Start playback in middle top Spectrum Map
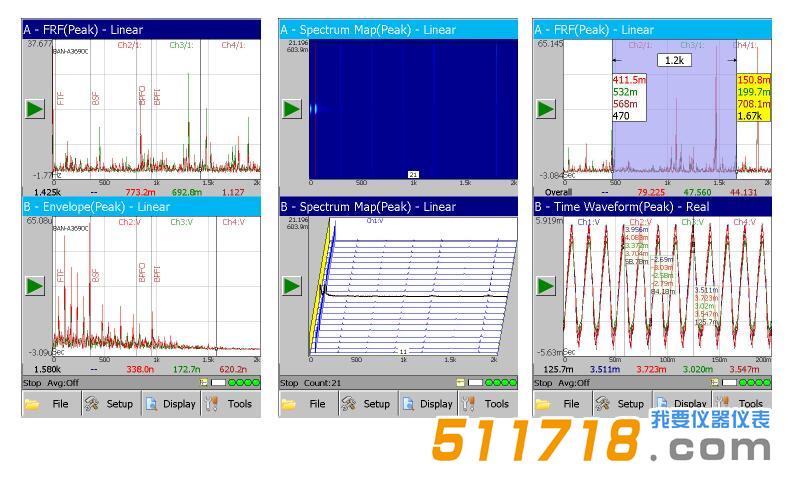This screenshot has width=798, height=486. point(291,108)
